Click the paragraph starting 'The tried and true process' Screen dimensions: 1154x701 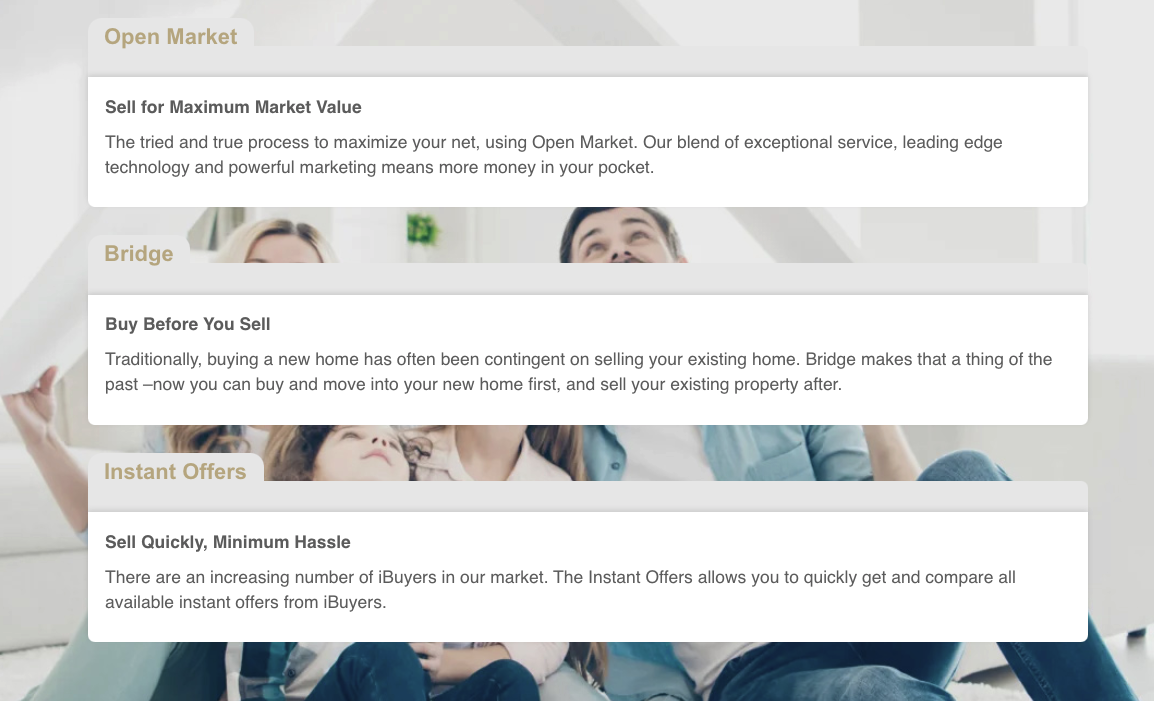(553, 155)
